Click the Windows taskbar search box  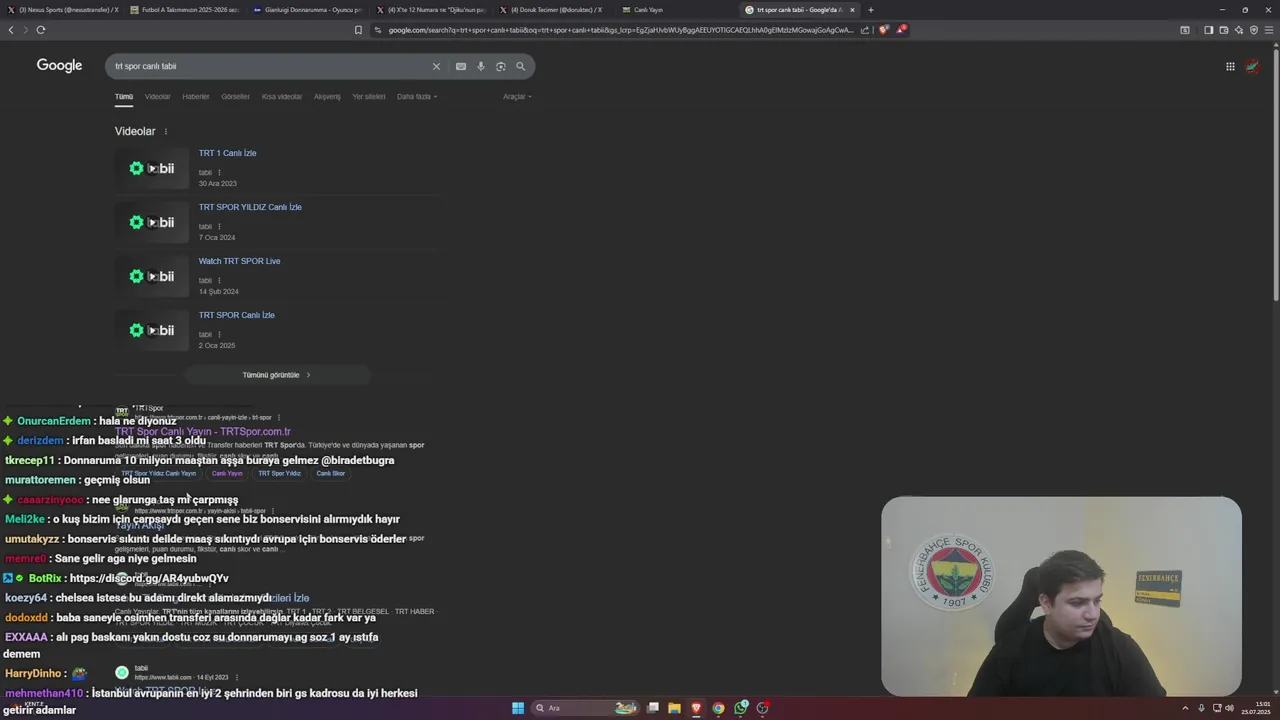point(586,708)
